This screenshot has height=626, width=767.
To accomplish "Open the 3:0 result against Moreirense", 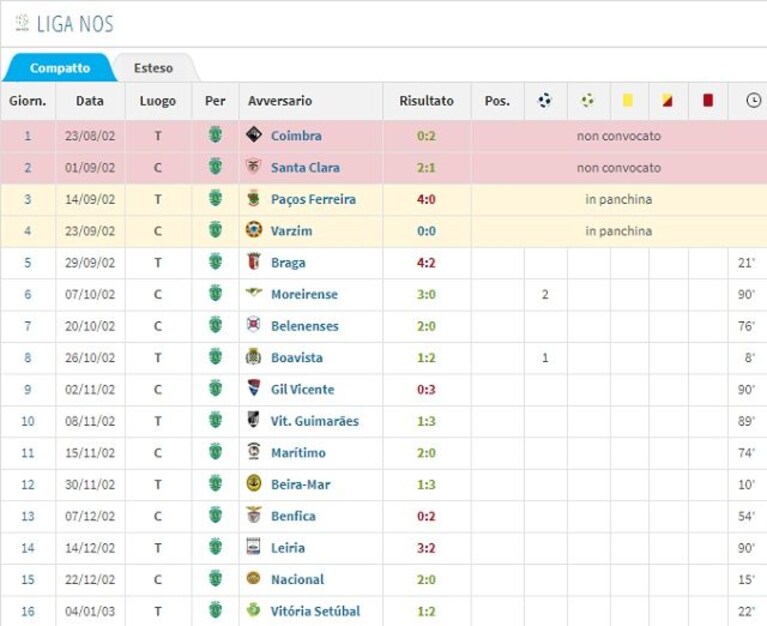I will tap(426, 294).
